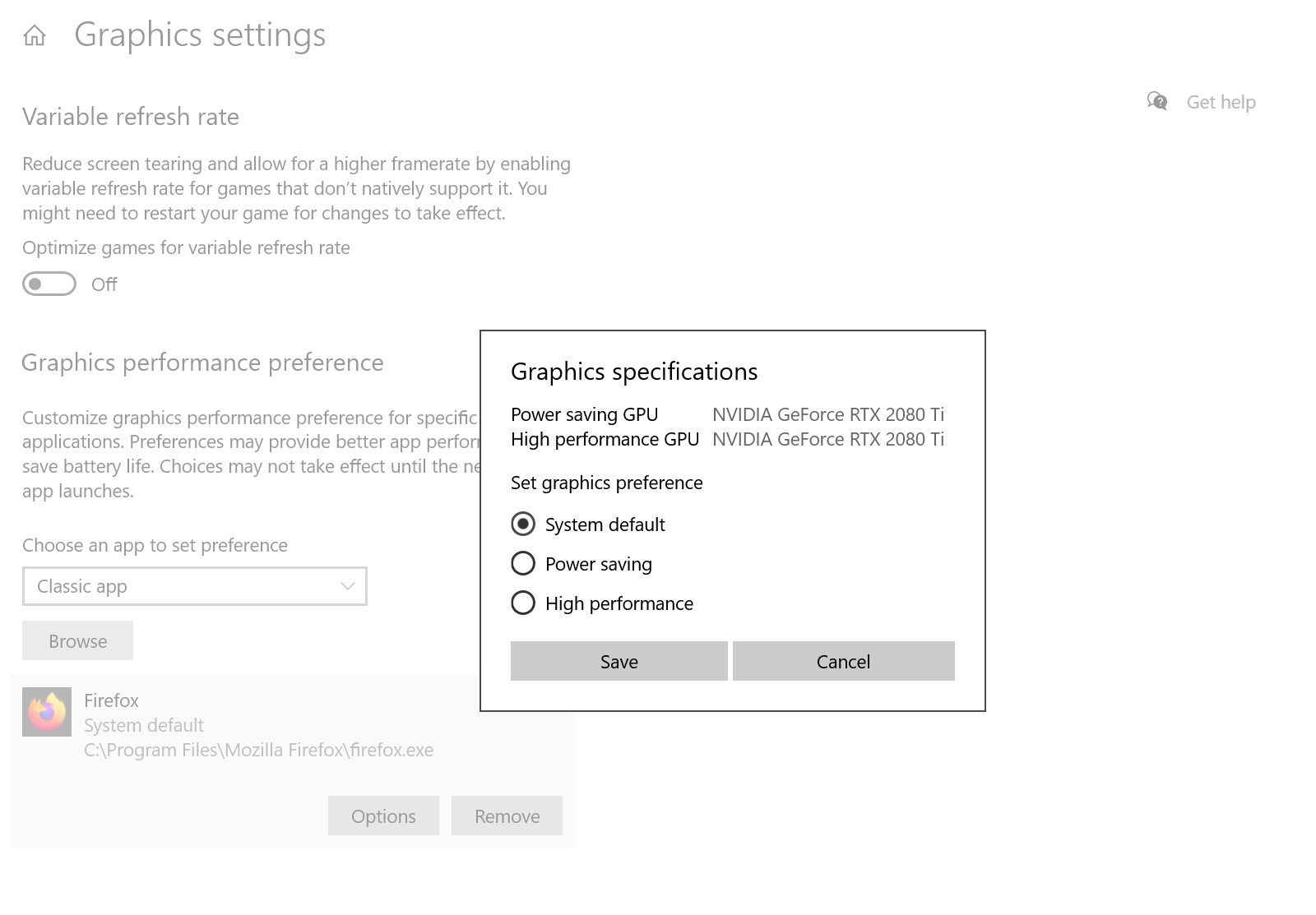Click the Get help chat icon

[1156, 101]
